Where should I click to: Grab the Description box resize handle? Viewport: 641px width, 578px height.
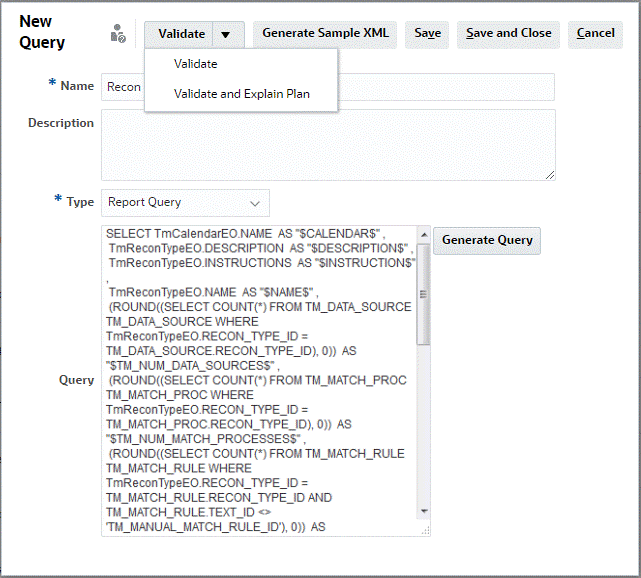pyautogui.click(x=549, y=174)
